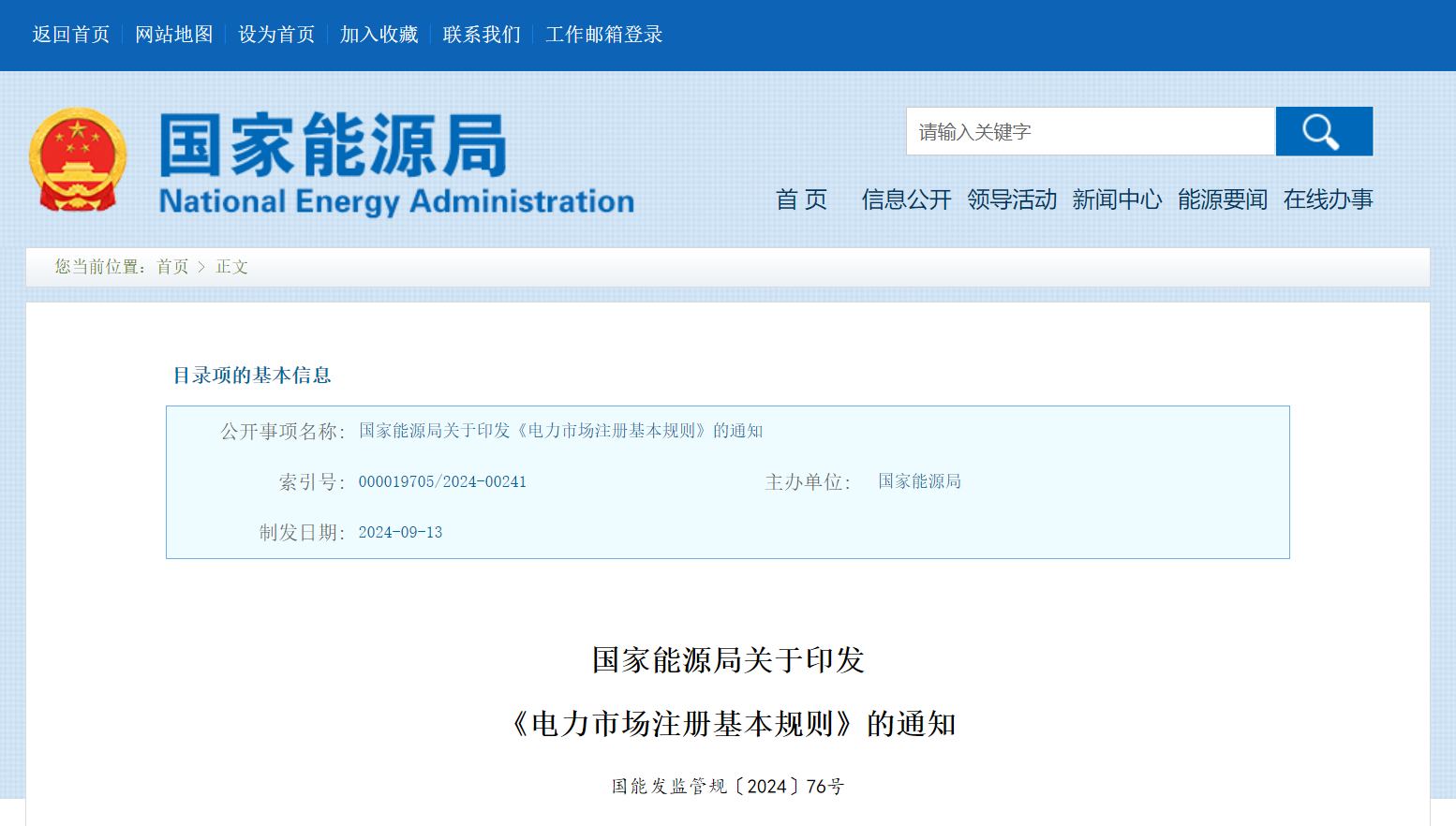
Task: Click the index number 000019705/2024-00241
Action: point(442,481)
